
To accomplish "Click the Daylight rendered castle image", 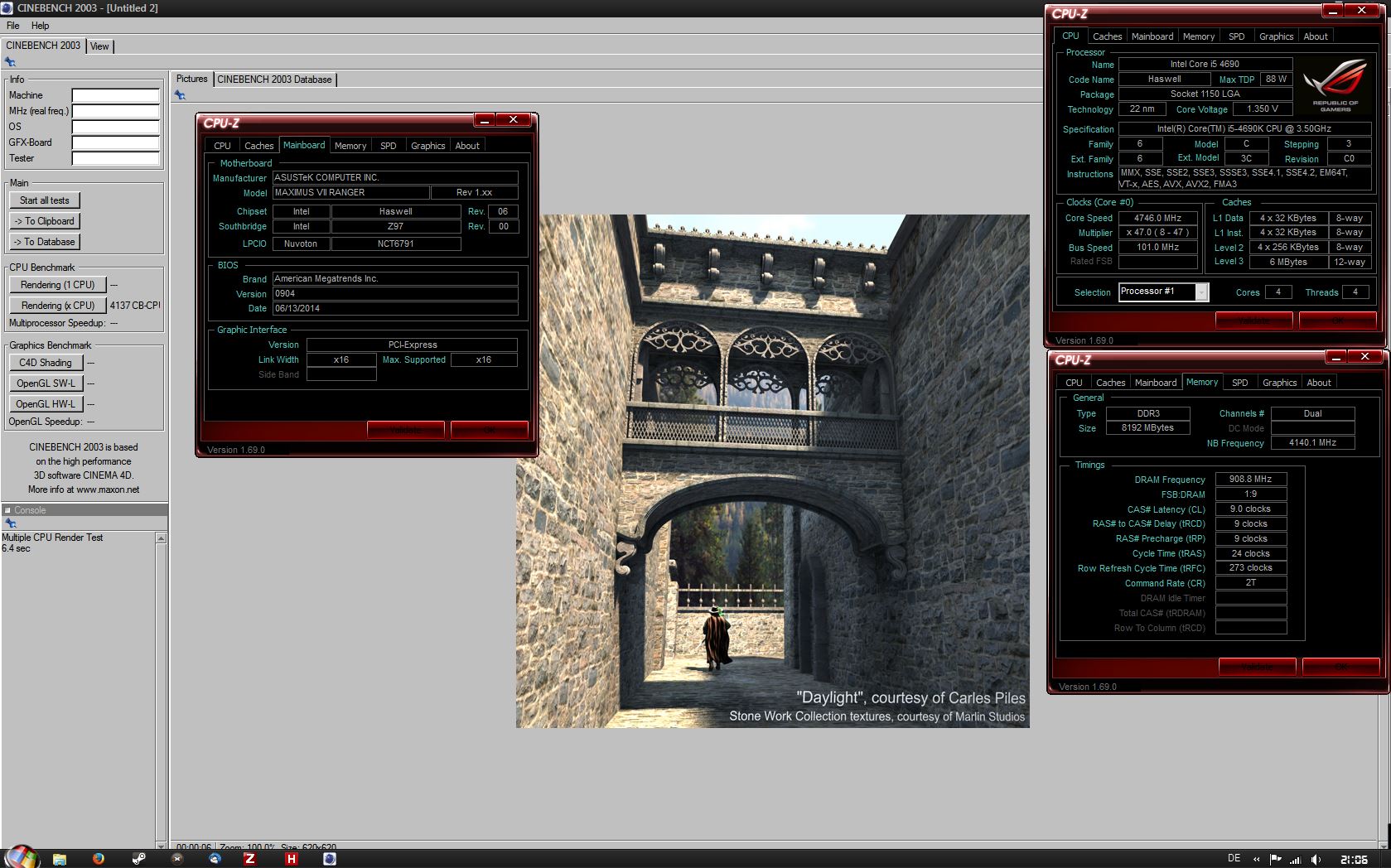I will [772, 471].
